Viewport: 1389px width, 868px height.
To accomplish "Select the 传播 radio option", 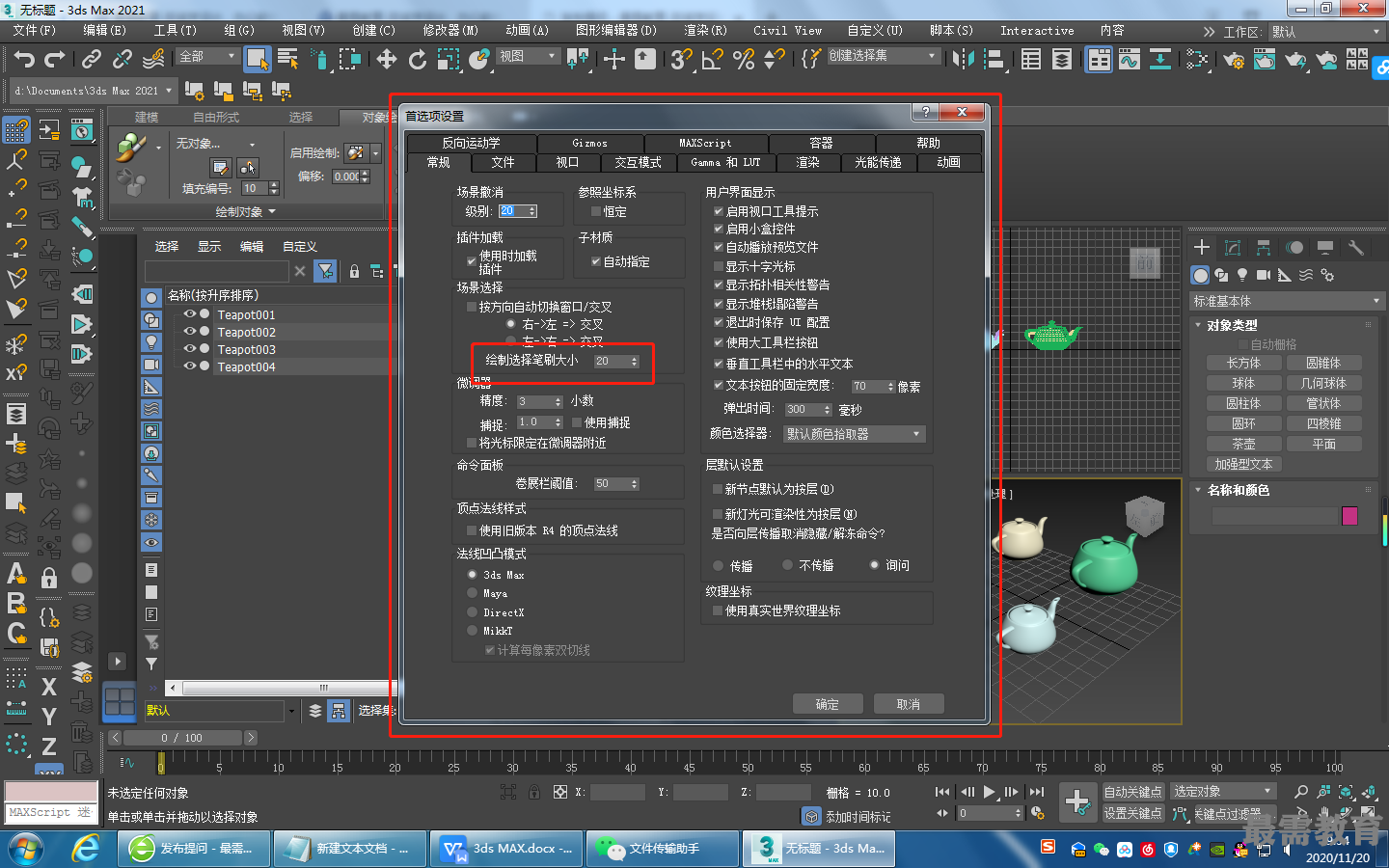I will click(719, 565).
